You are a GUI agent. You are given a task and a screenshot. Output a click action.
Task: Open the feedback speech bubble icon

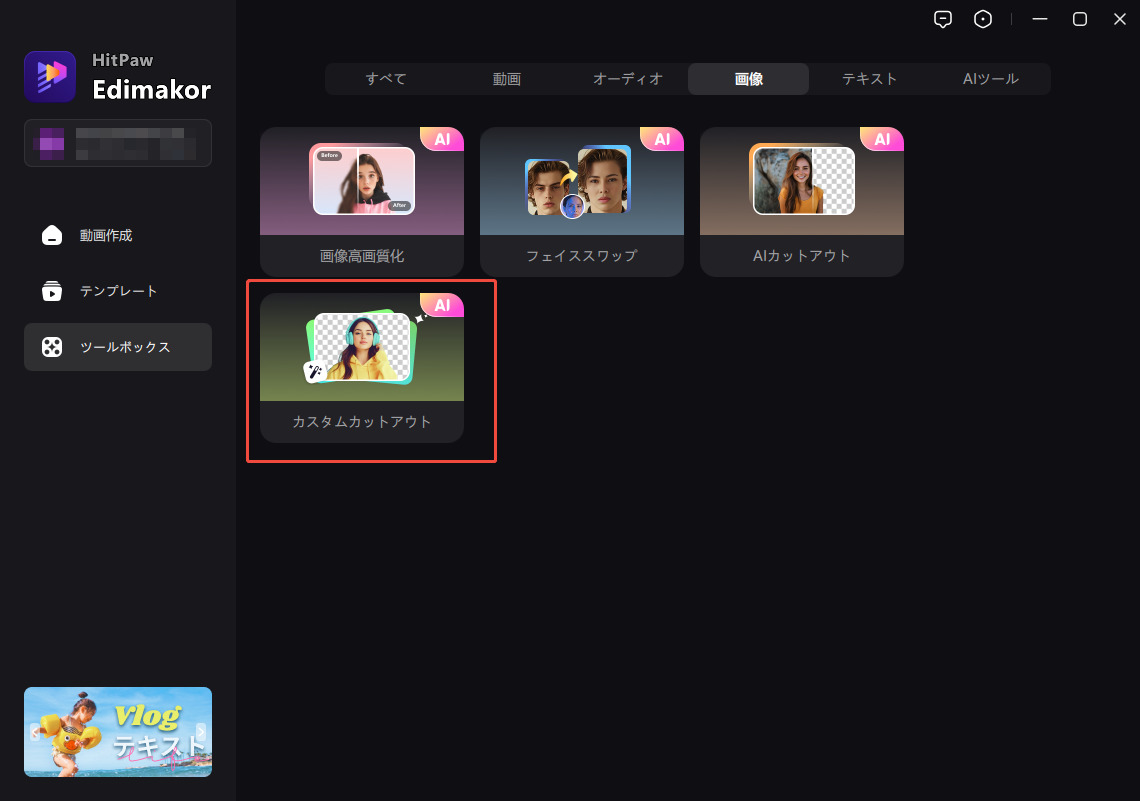click(x=942, y=19)
